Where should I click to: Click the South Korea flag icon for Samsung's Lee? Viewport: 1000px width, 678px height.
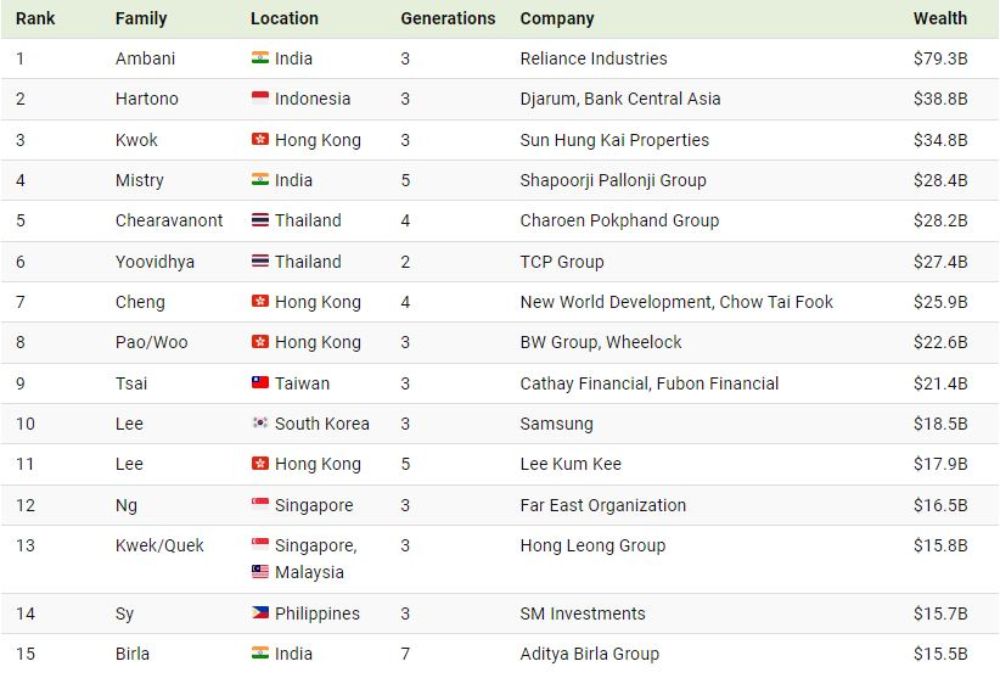pos(260,424)
